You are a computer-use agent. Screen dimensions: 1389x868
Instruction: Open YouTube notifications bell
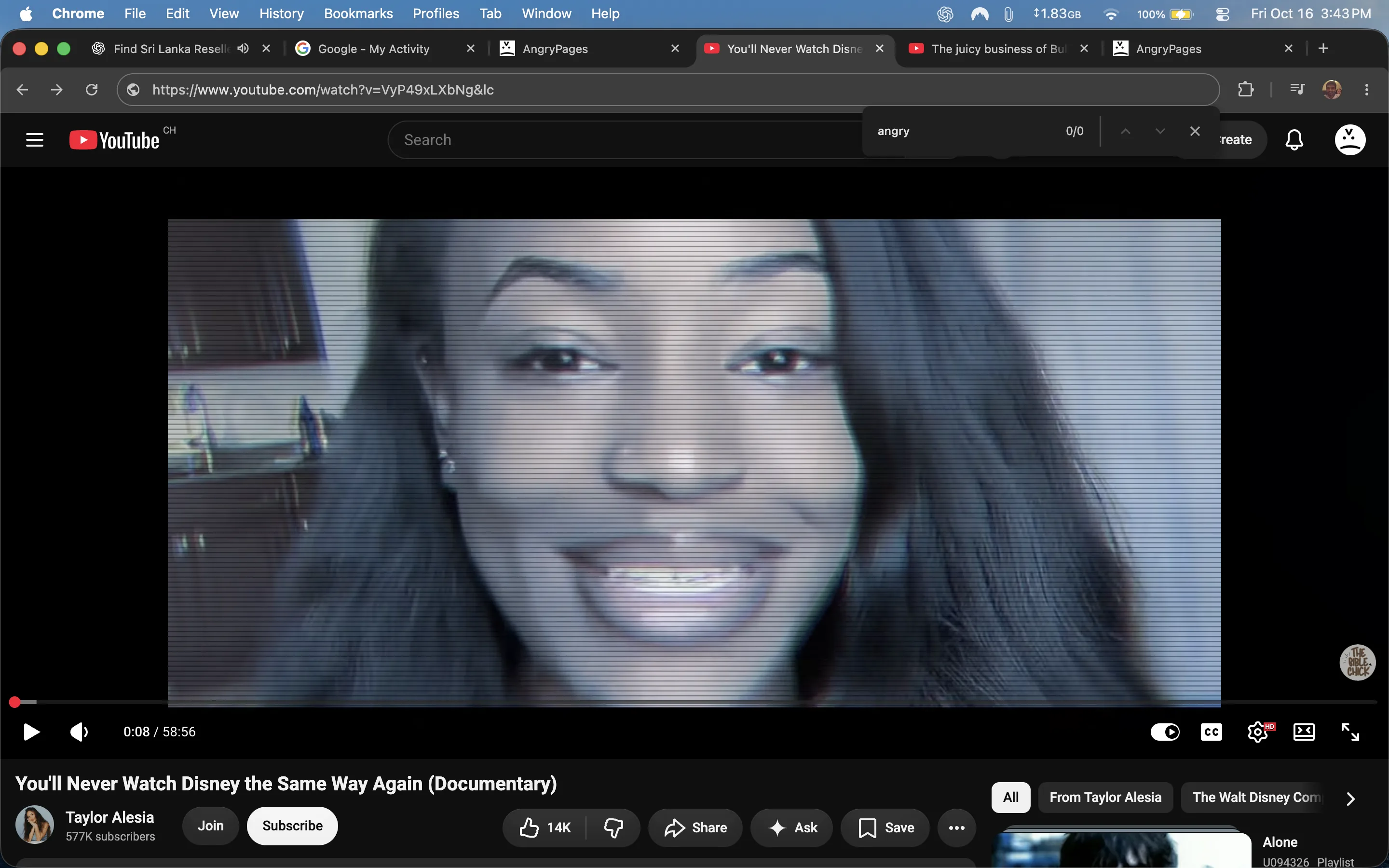tap(1294, 139)
